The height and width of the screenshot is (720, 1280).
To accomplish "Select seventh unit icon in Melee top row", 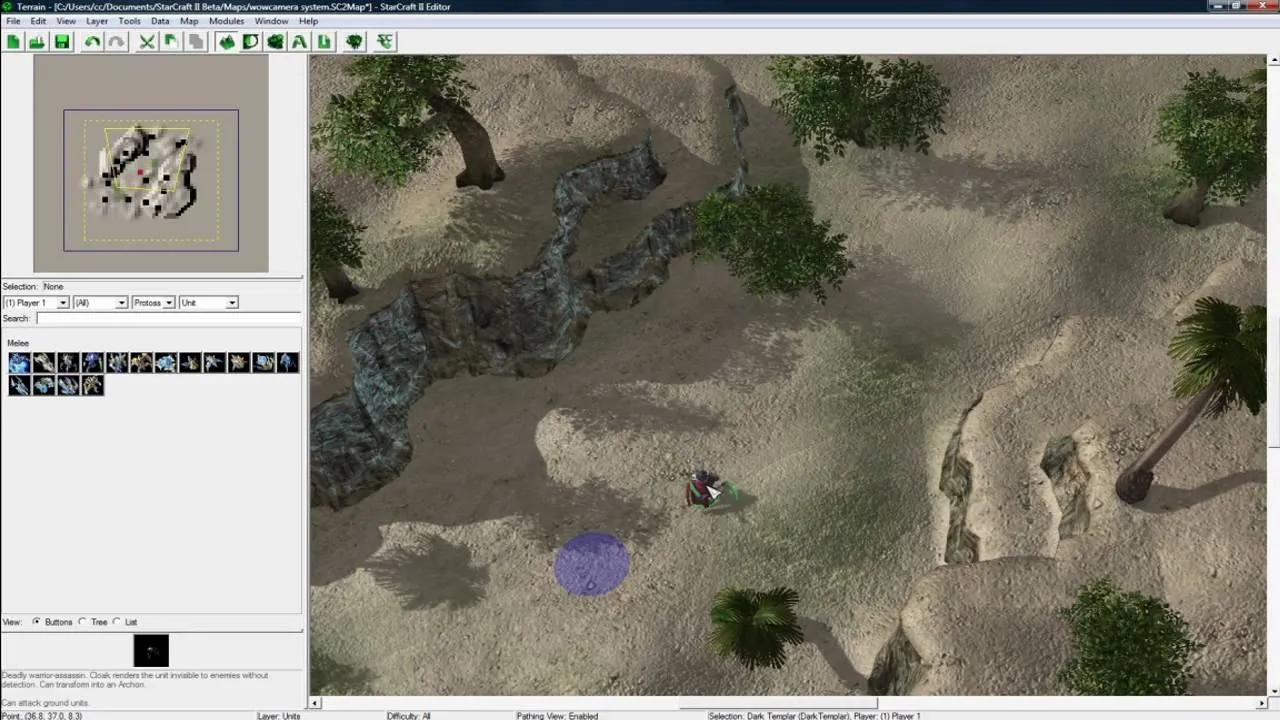I will tap(166, 362).
